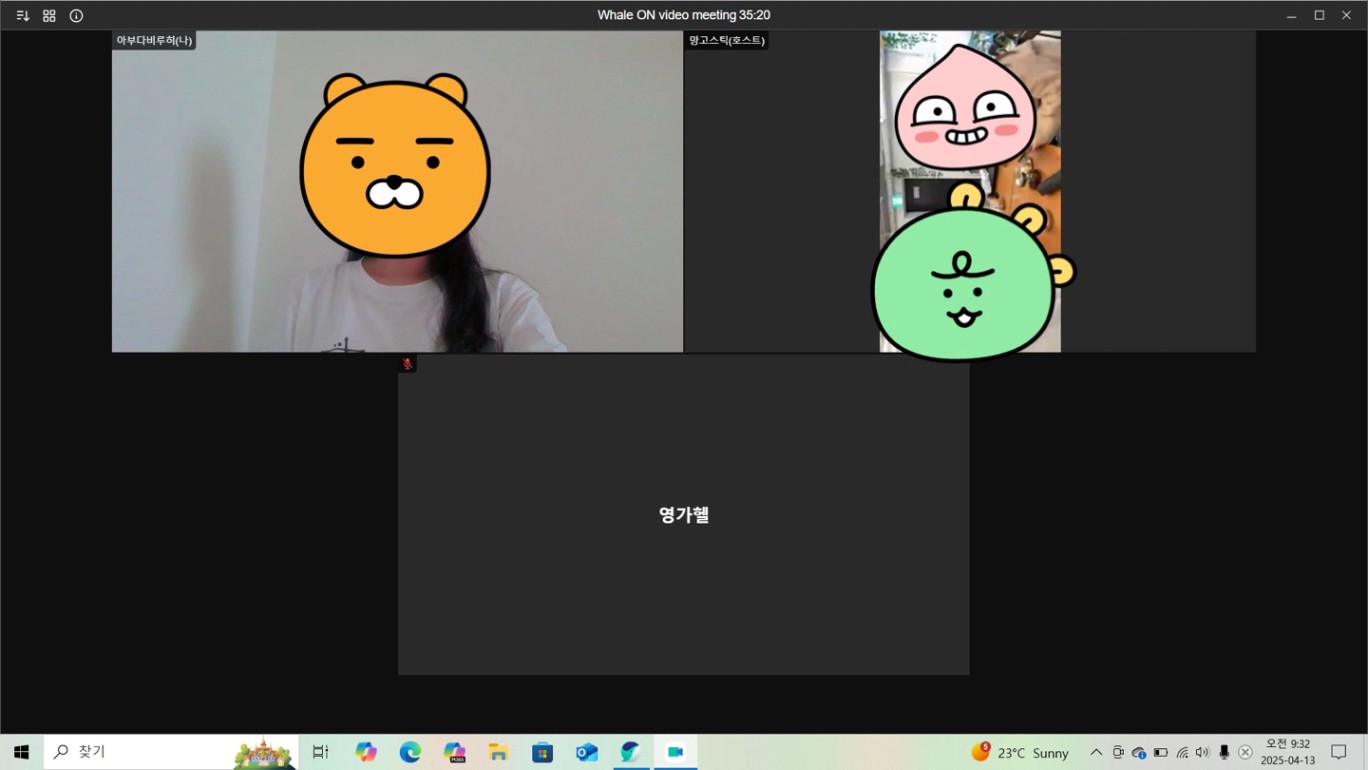Minimize the Whale ON meeting window
1368x770 pixels.
(x=1292, y=16)
